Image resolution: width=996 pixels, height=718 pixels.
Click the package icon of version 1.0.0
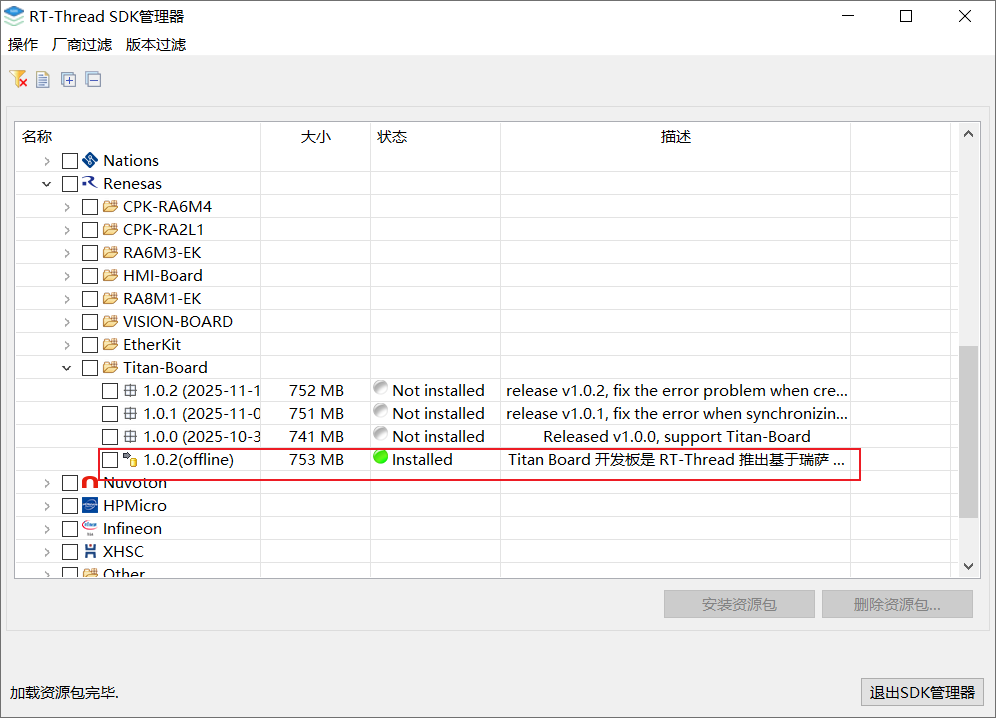click(x=130, y=437)
